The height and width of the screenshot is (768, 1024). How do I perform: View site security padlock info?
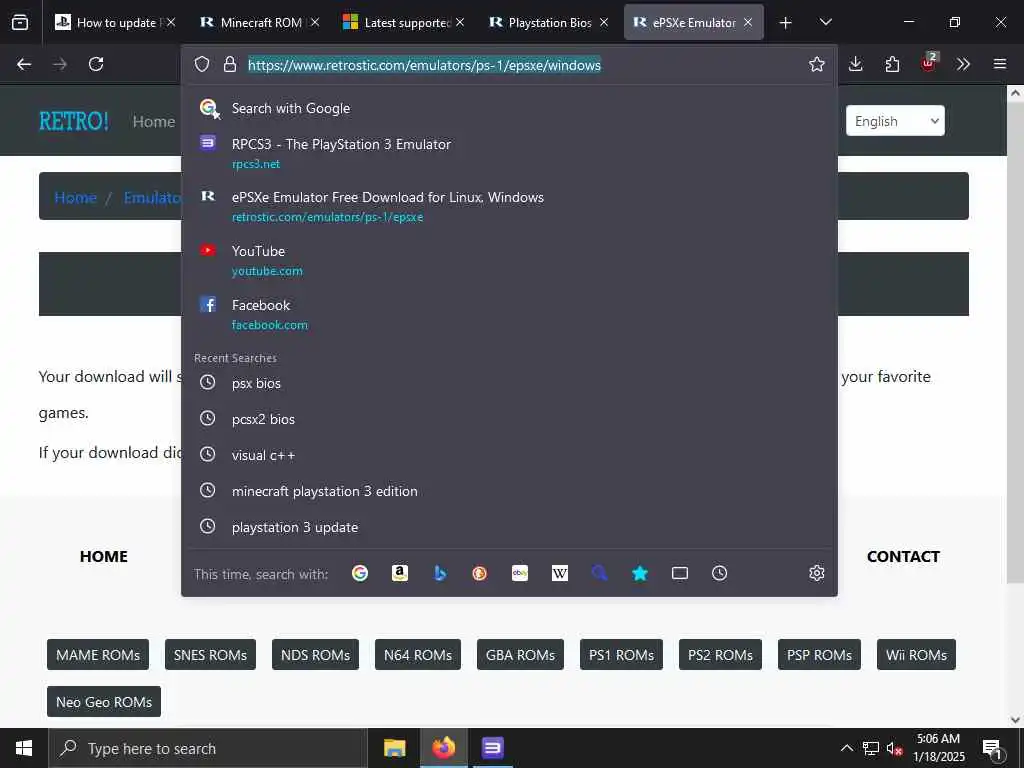click(x=229, y=64)
